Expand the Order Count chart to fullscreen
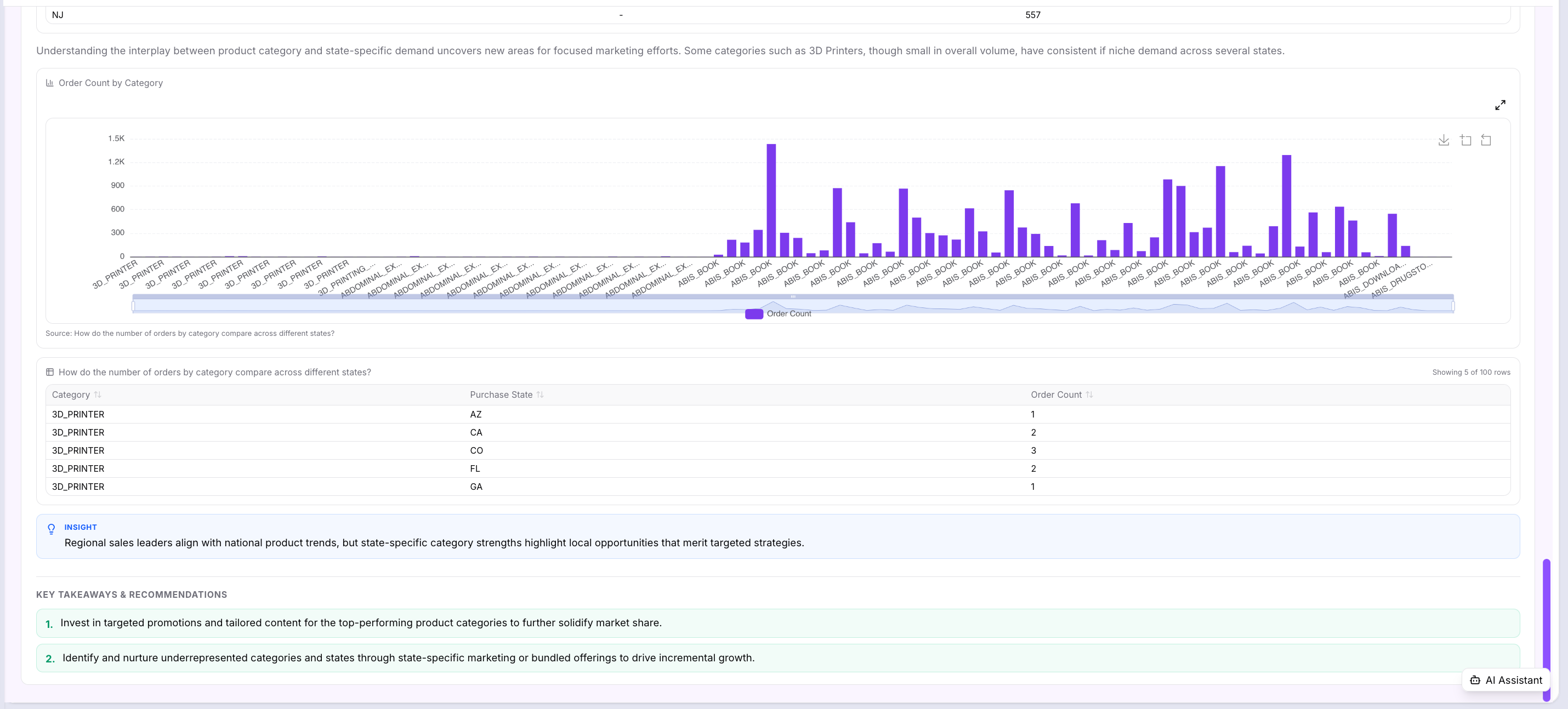Screen dimensions: 1568x709 [1500, 105]
